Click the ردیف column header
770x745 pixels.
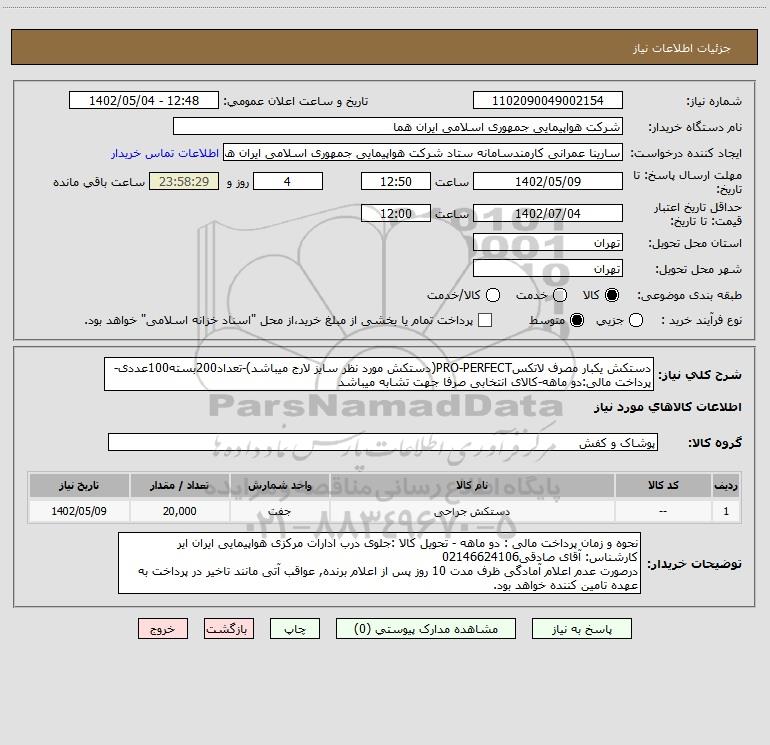coord(726,485)
